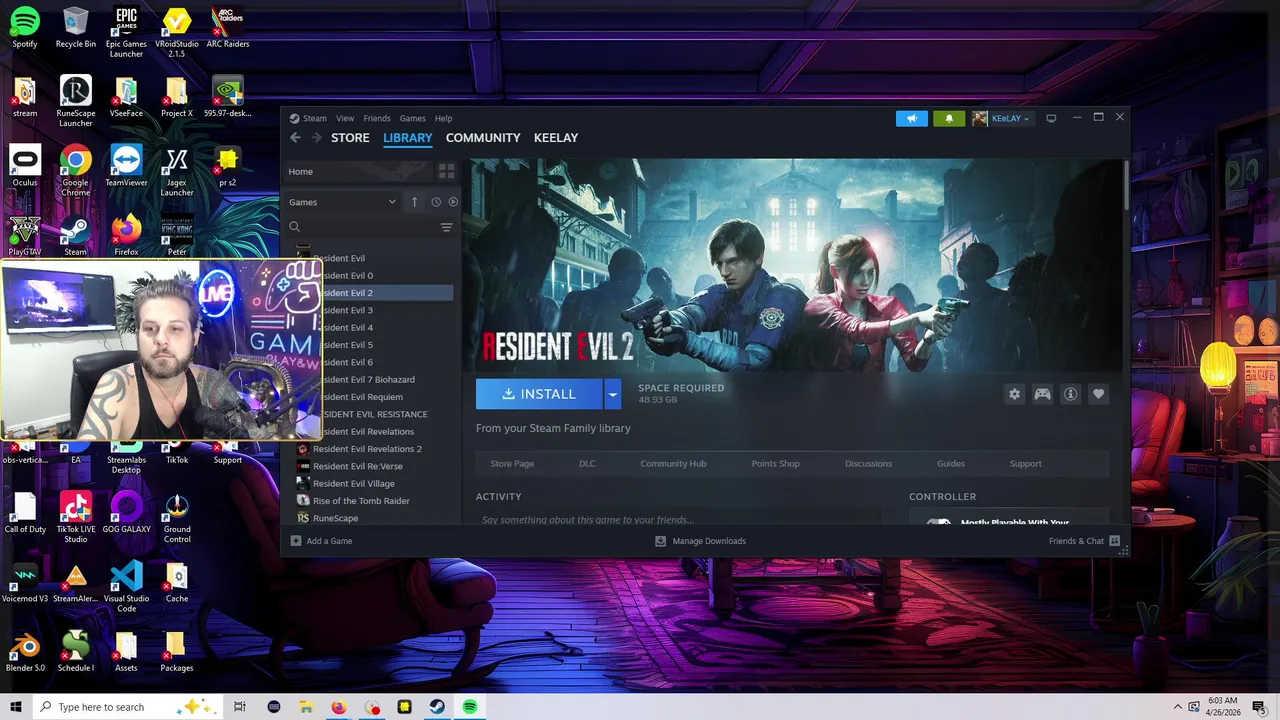1280x720 pixels.
Task: Open game info icon
Action: [x=1070, y=394]
